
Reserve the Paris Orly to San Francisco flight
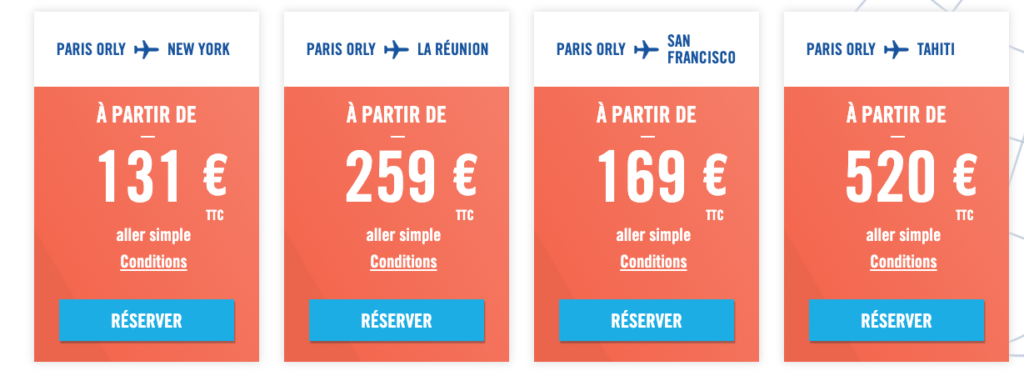647,321
